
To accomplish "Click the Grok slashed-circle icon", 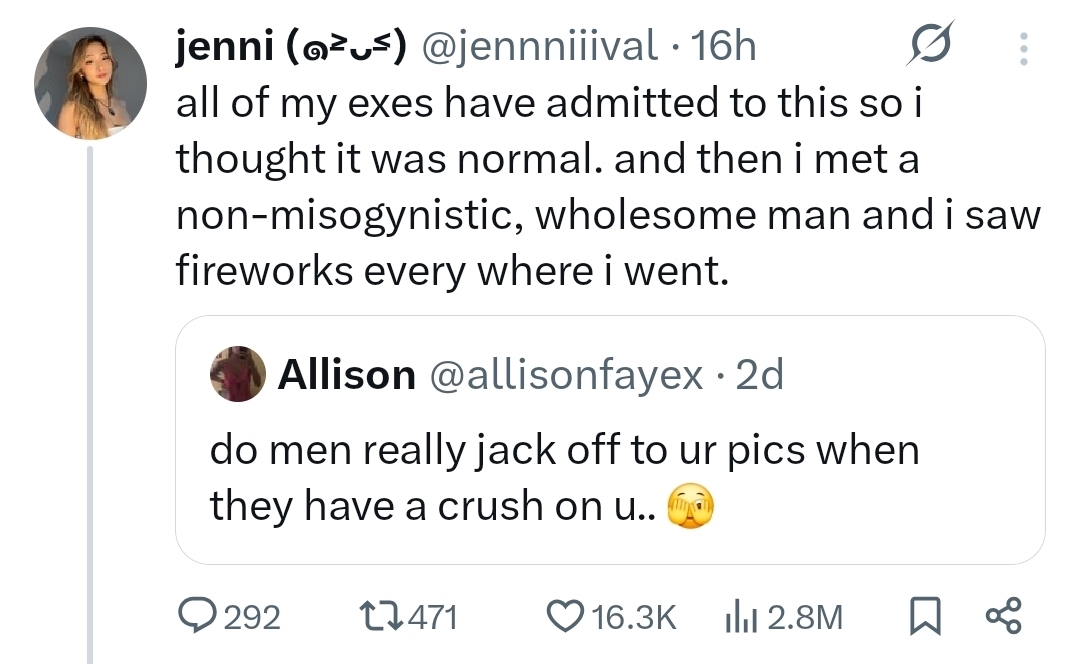I will [930, 44].
